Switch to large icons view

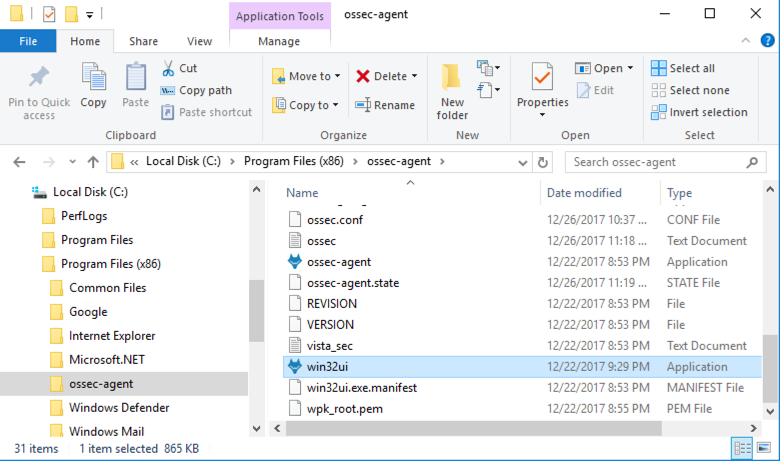[762, 448]
